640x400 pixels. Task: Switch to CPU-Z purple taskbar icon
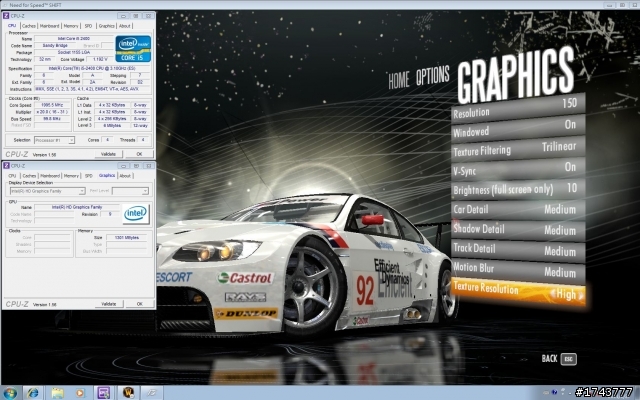(104, 393)
